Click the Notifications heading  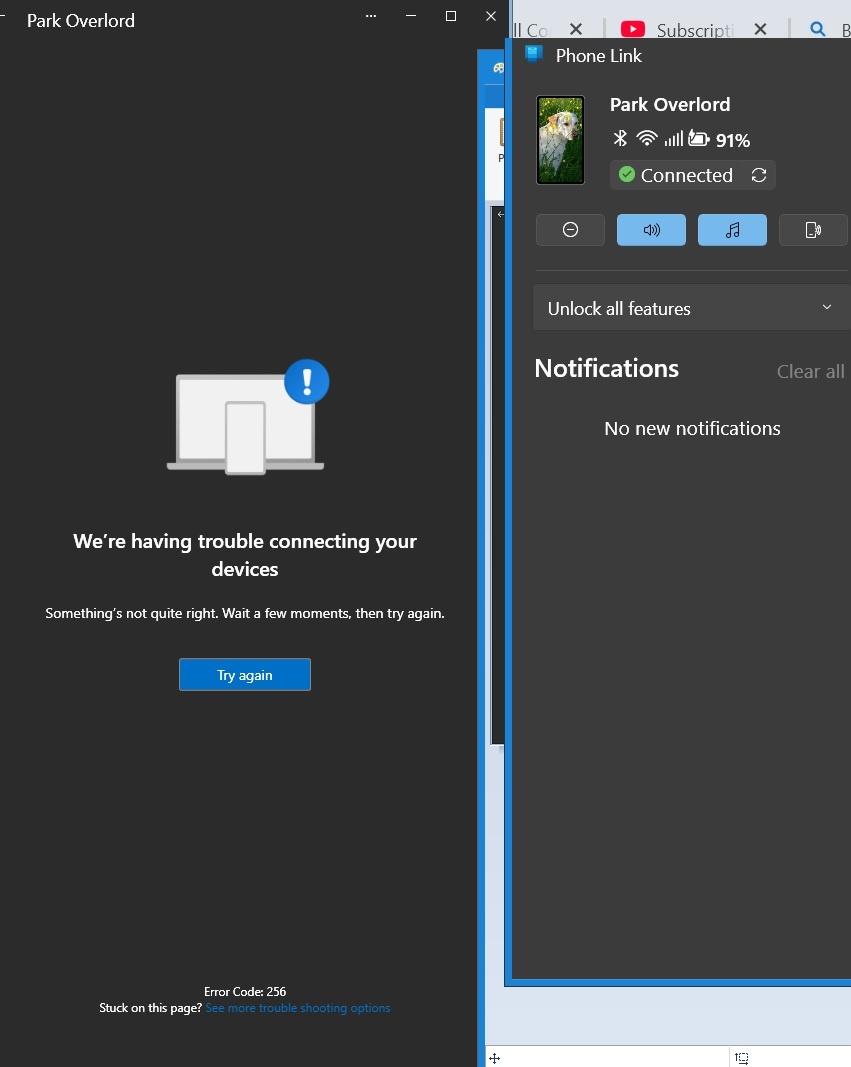[606, 368]
